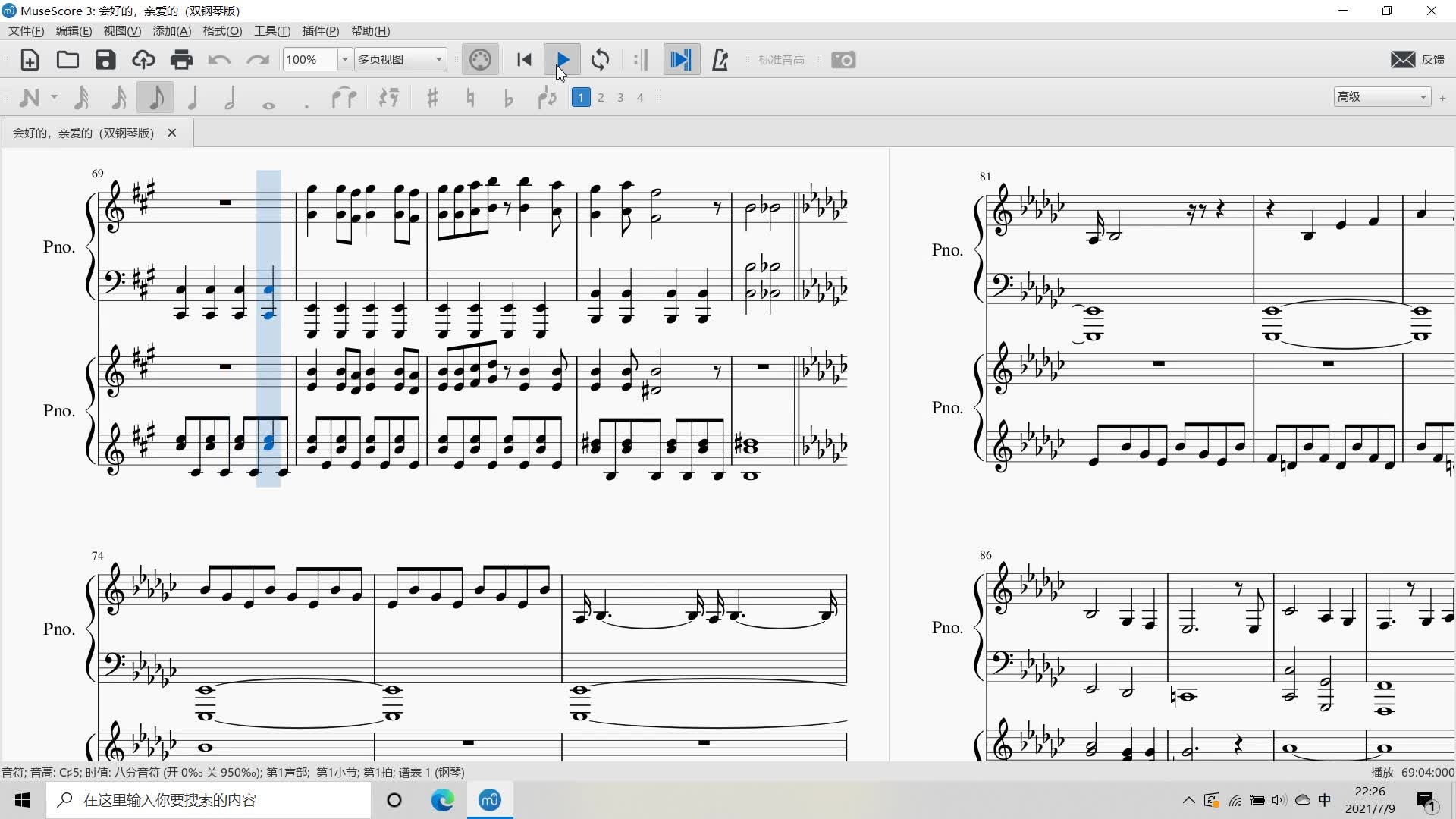Click the 100% zoom input field
The image size is (1456, 819).
tap(309, 59)
